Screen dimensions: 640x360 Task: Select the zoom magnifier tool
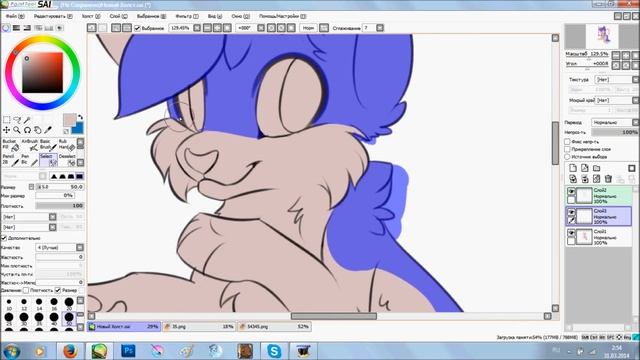[17, 130]
